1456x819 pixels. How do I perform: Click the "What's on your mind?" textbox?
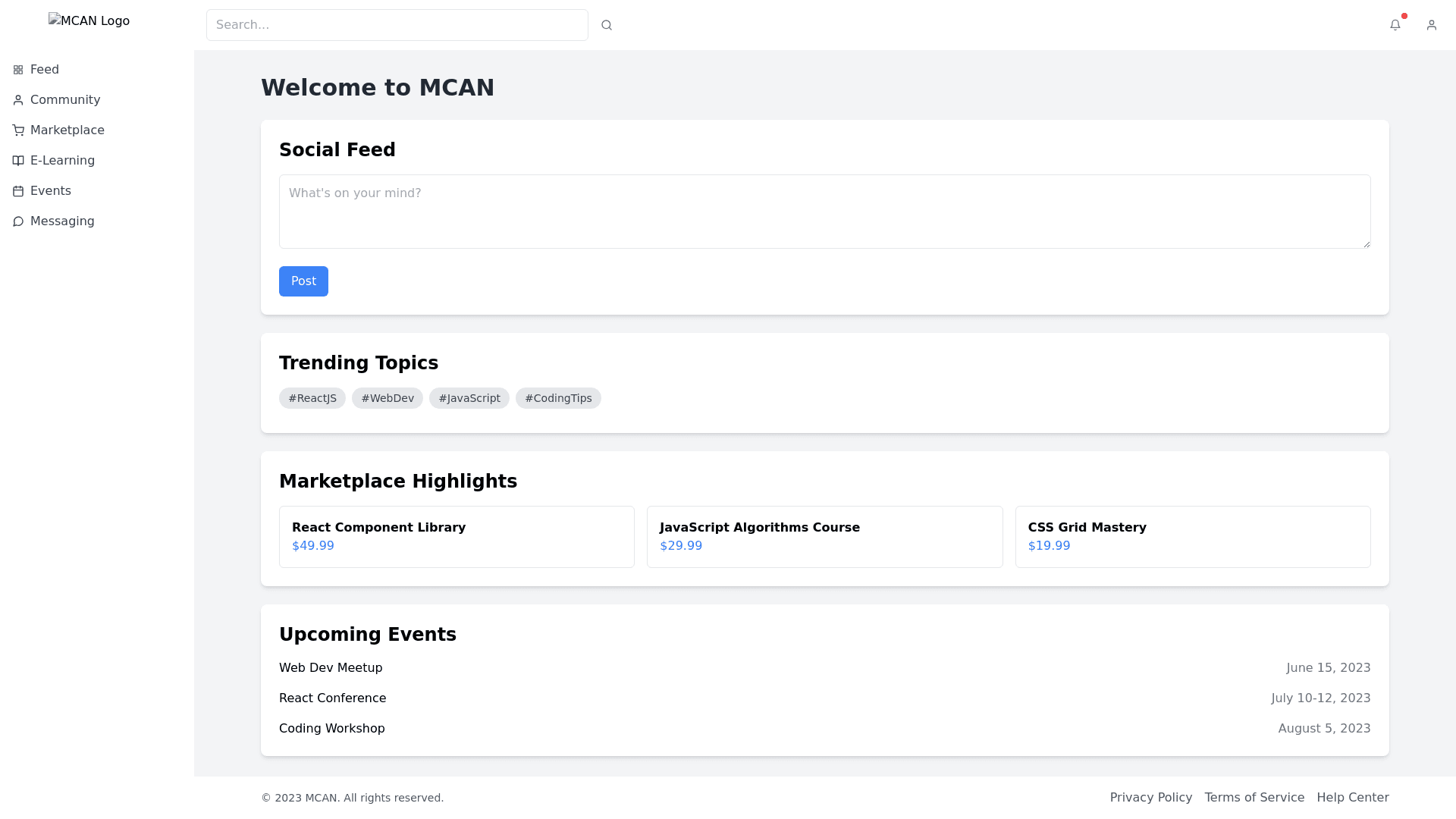tap(824, 212)
